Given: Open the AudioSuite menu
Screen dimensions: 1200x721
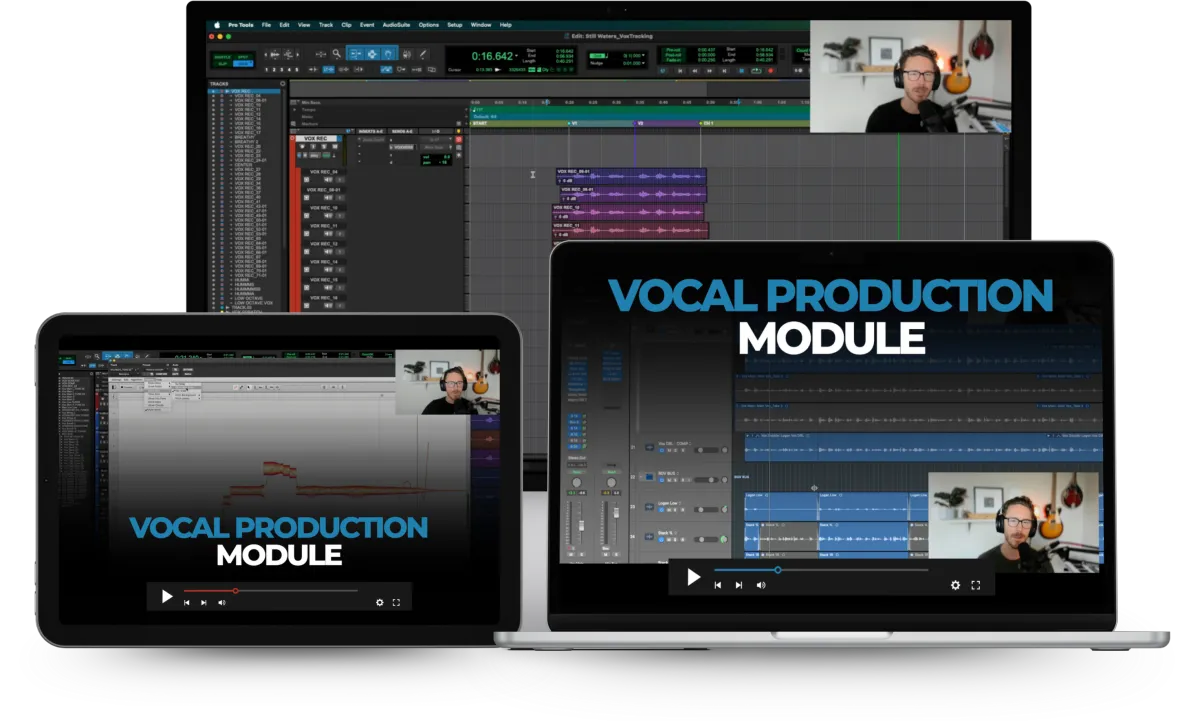Looking at the screenshot, I should pos(396,25).
